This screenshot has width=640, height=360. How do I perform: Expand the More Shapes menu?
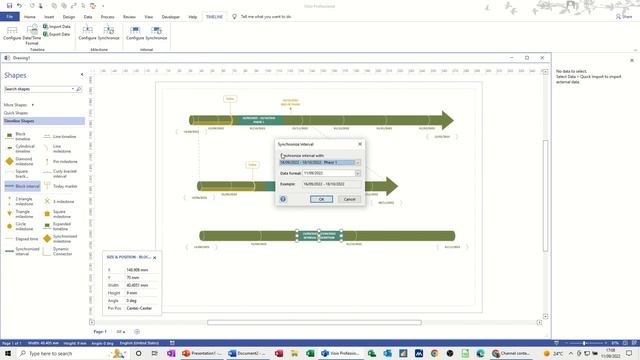18,105
